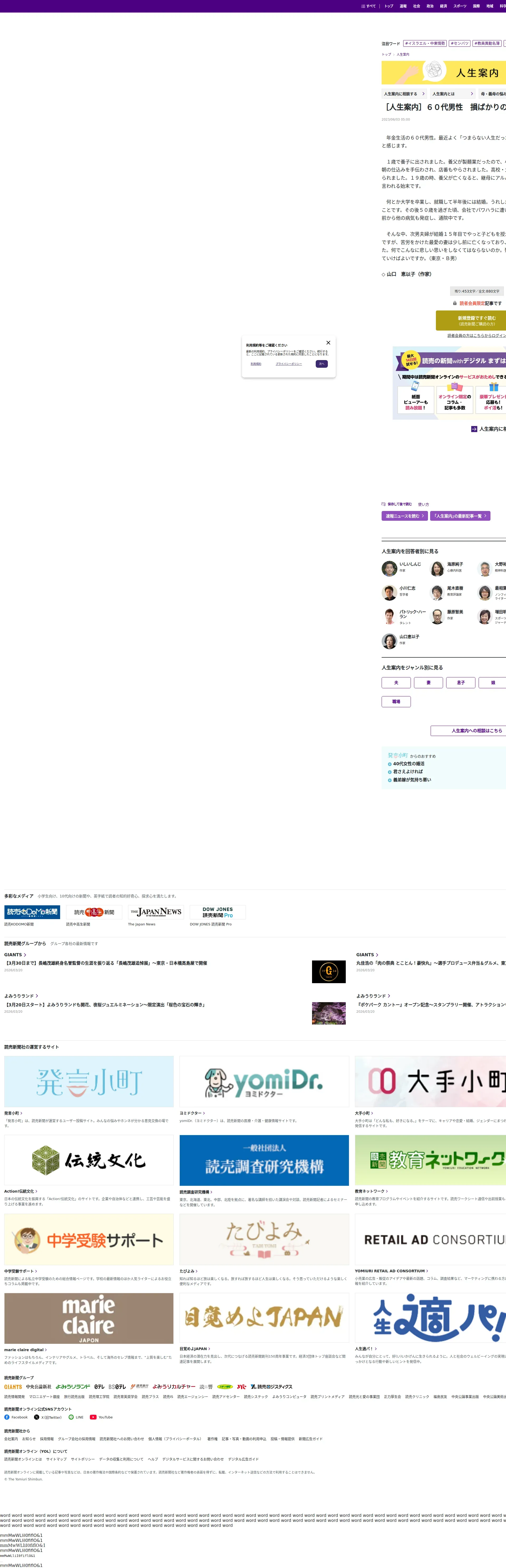Open the 発言小町 banner thumbnail
Screen dimensions: 506x1568
point(89,1082)
